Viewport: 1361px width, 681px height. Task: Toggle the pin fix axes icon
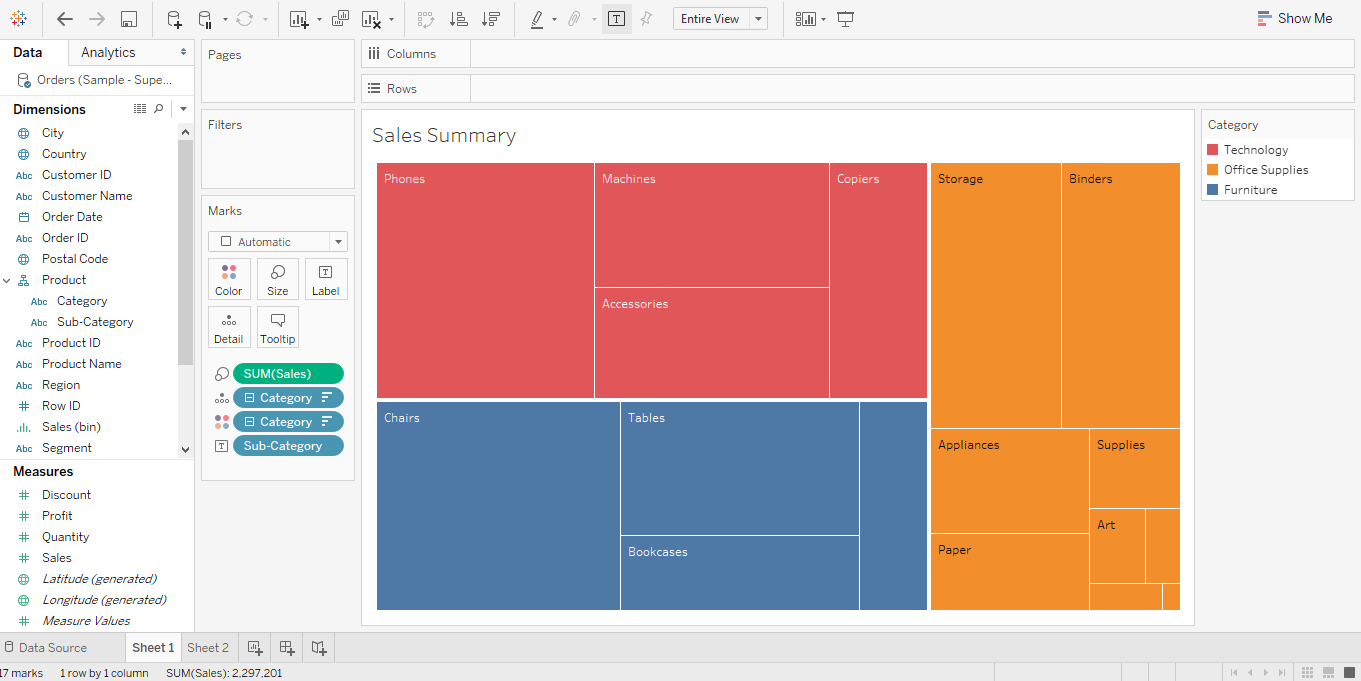point(646,19)
